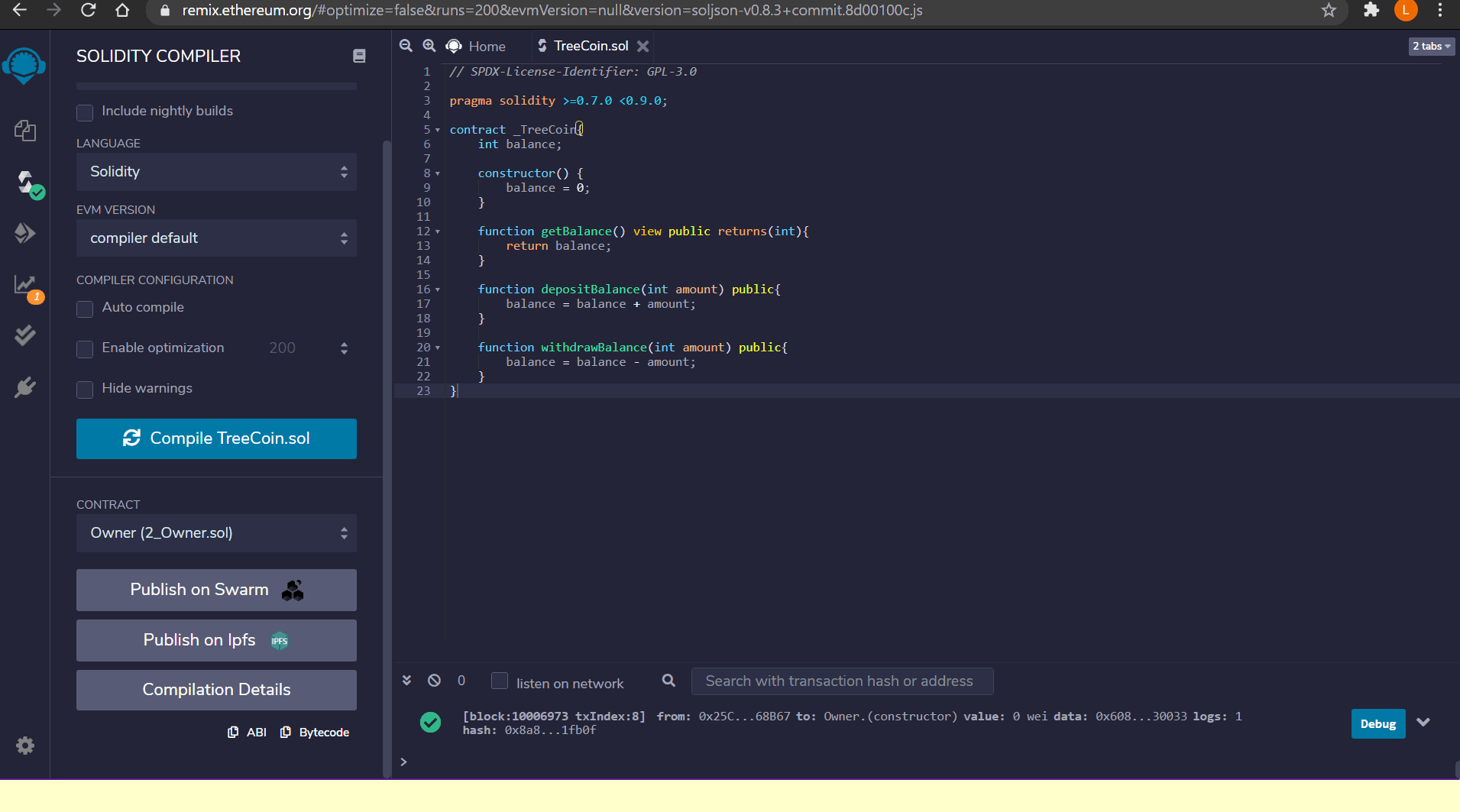Viewport: 1460px width, 812px height.
Task: Open browser extensions puzzle icon
Action: pyautogui.click(x=1371, y=10)
